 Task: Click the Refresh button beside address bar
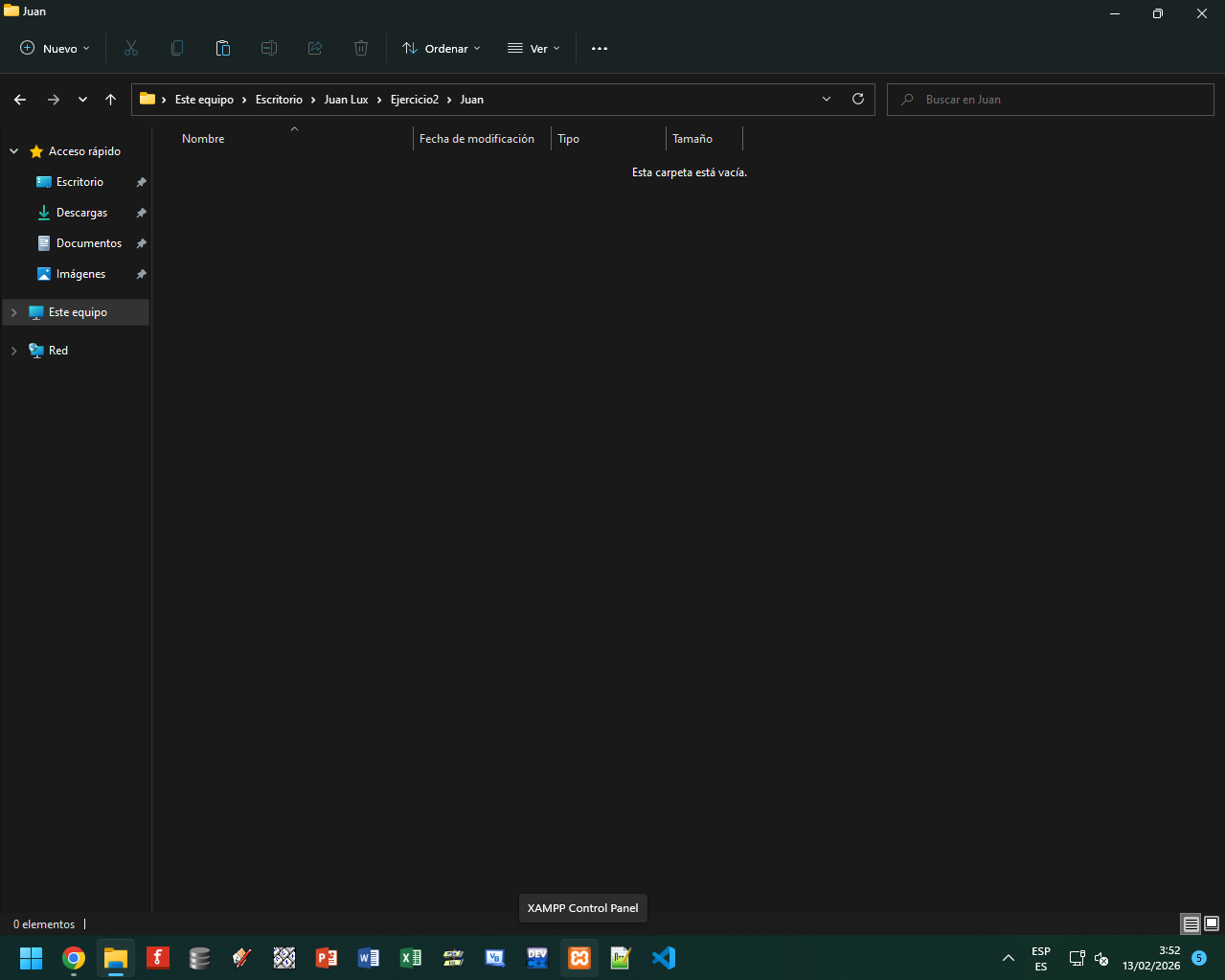pyautogui.click(x=858, y=99)
